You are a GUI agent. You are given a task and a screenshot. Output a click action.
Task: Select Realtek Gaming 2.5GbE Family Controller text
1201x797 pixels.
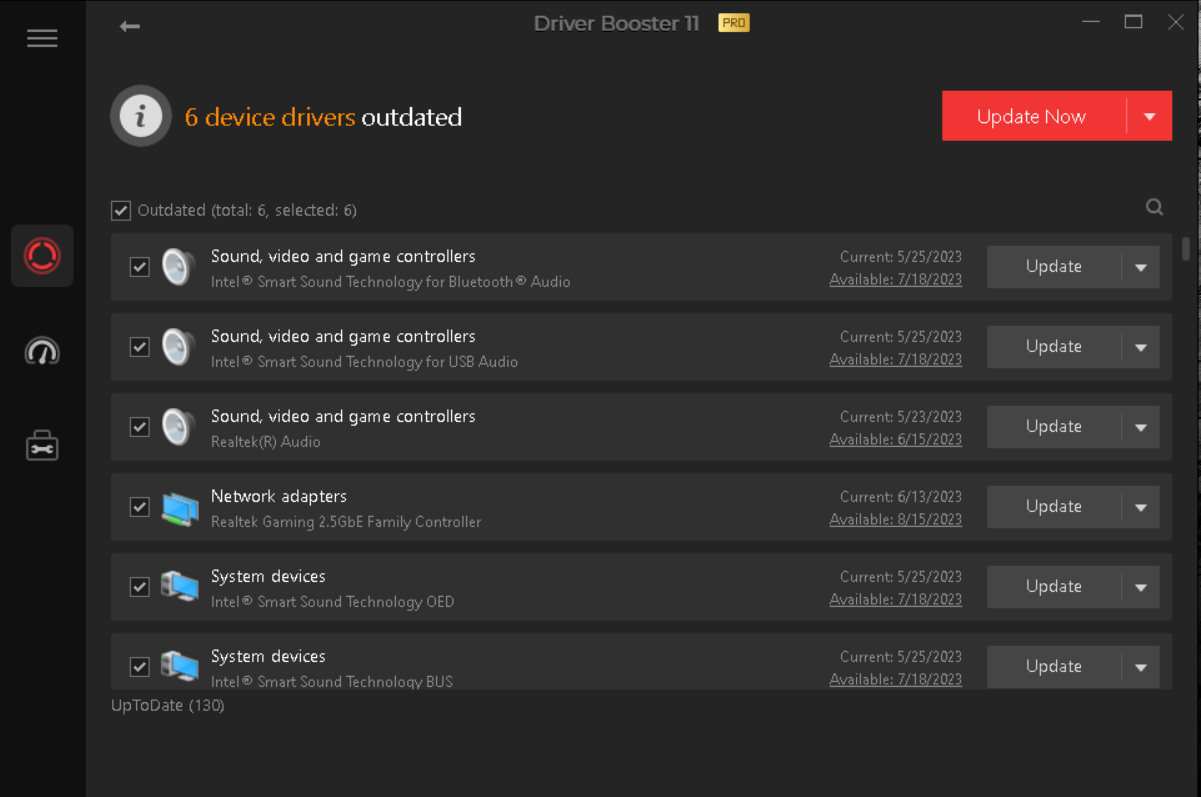346,522
